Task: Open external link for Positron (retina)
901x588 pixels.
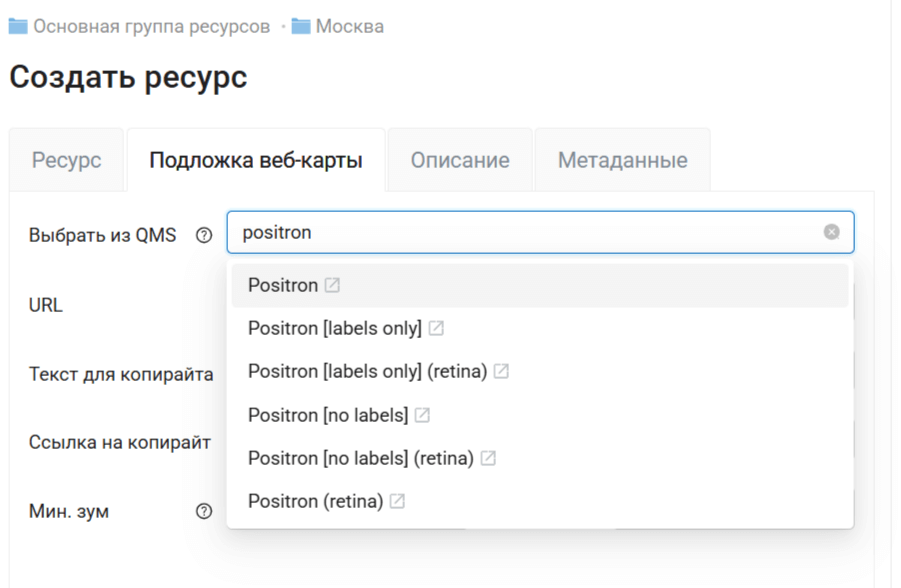Action: tap(398, 502)
